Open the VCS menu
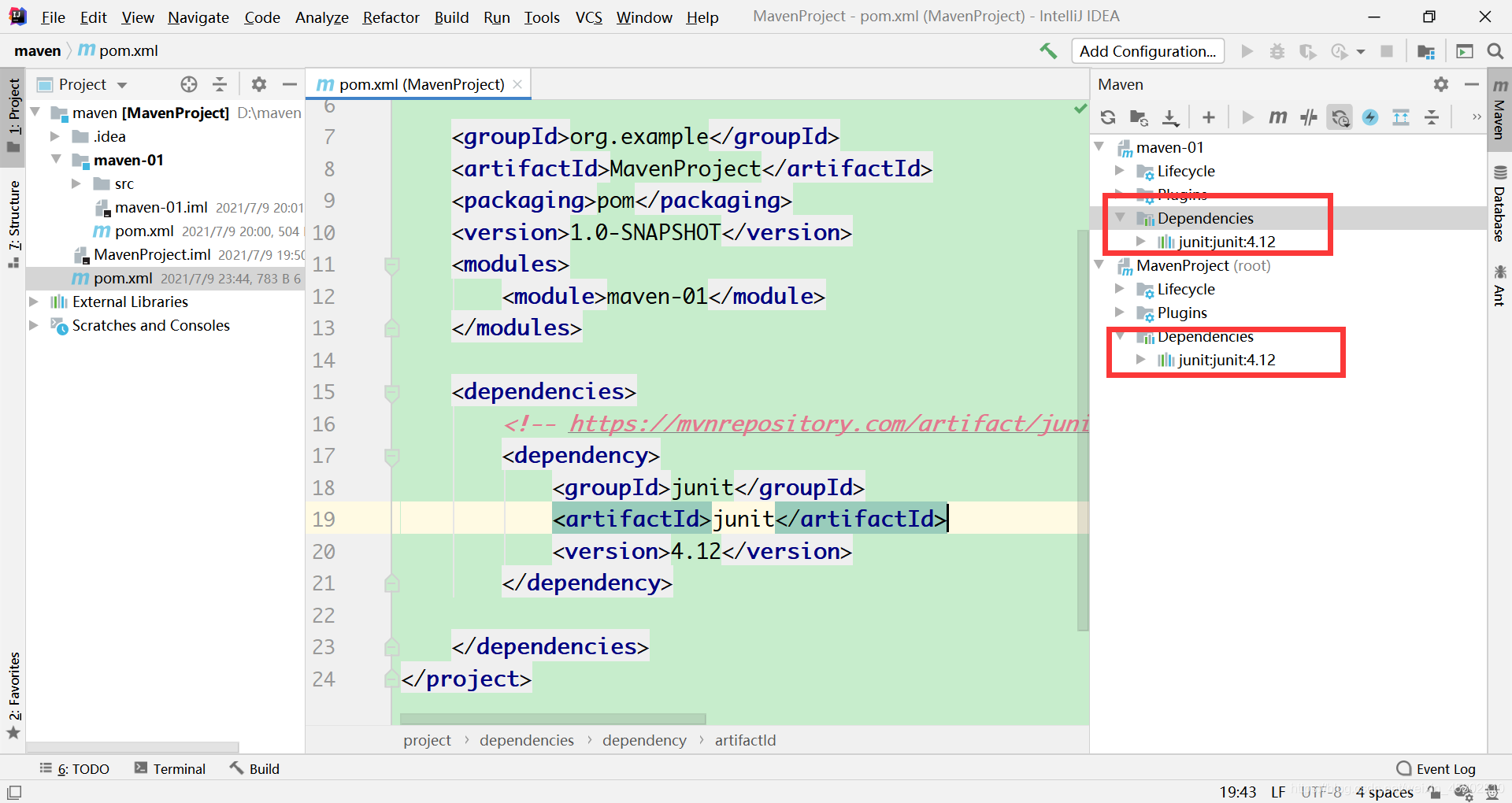 588,17
